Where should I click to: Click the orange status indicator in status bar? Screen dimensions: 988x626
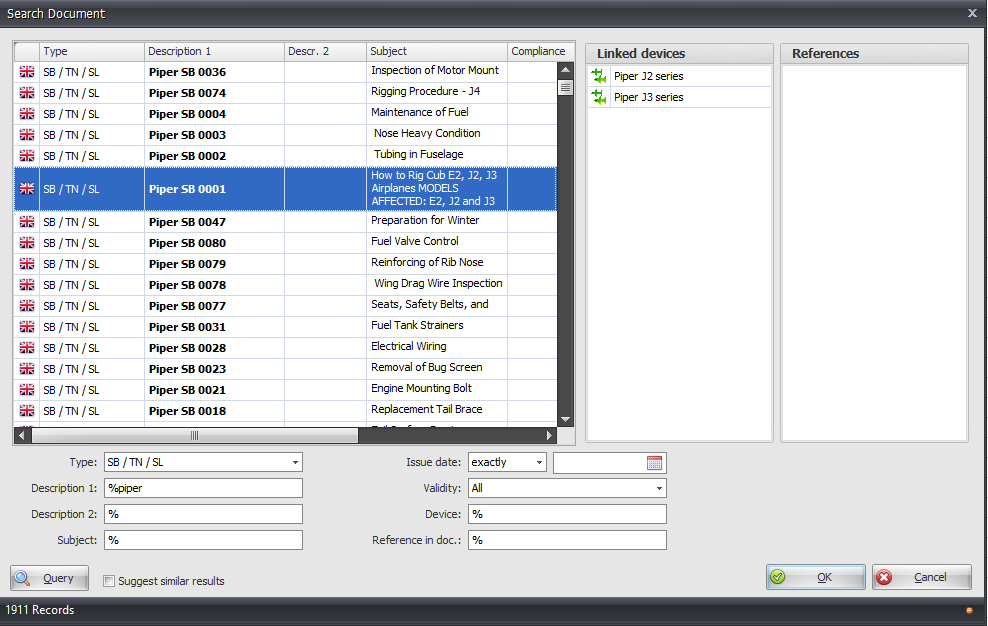tap(968, 610)
